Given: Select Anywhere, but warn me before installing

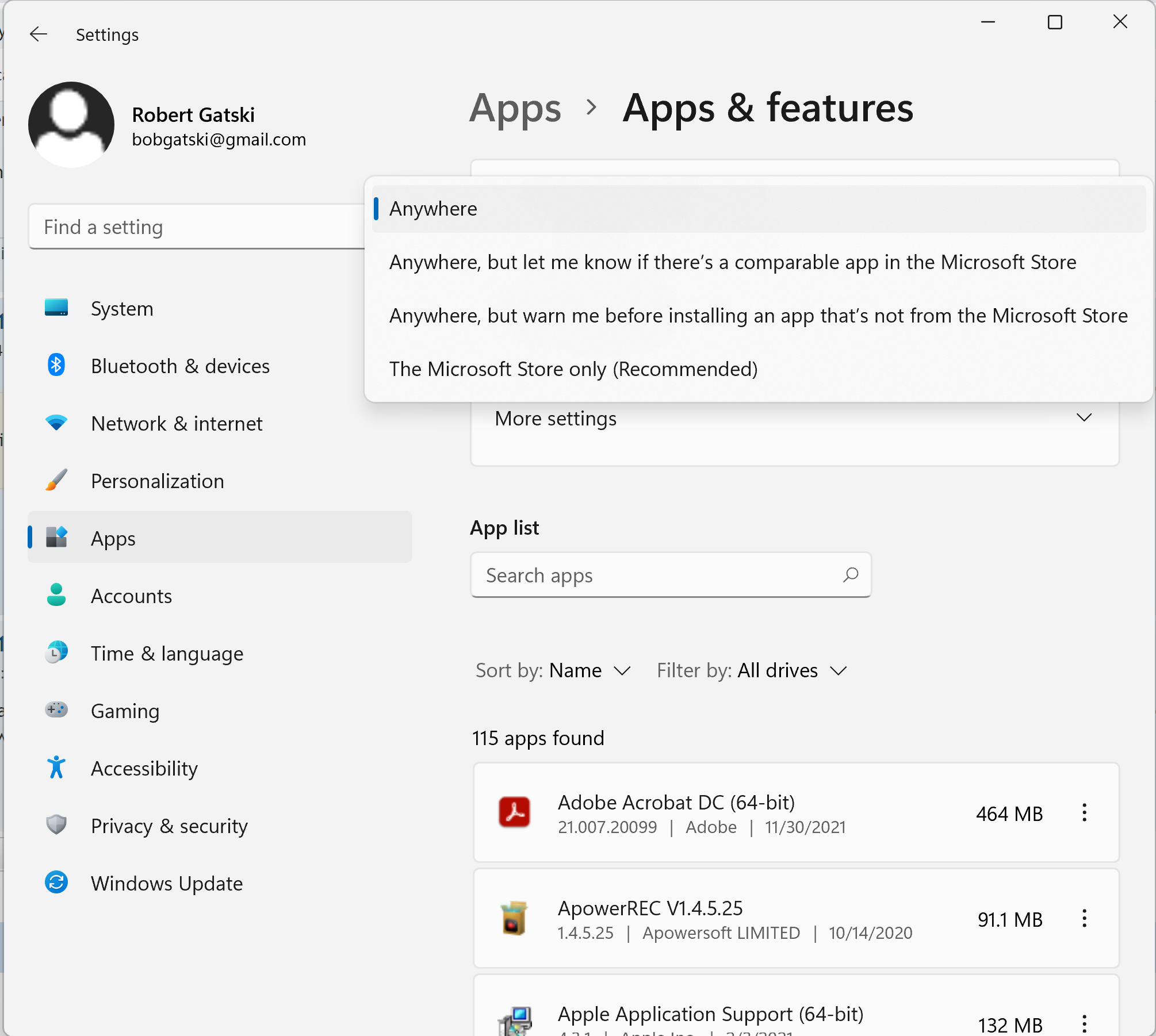Looking at the screenshot, I should (759, 316).
